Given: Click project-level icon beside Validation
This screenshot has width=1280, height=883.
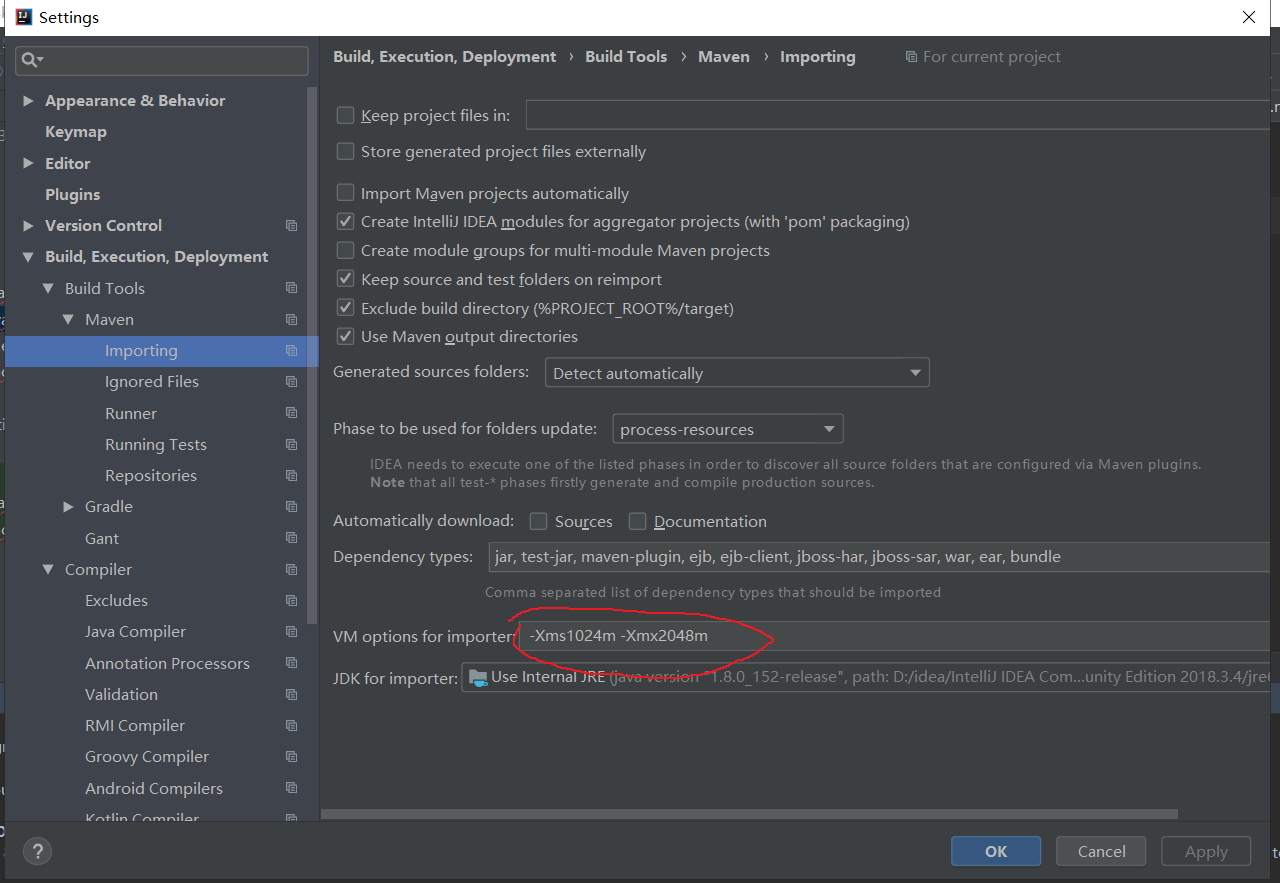Looking at the screenshot, I should pos(291,695).
